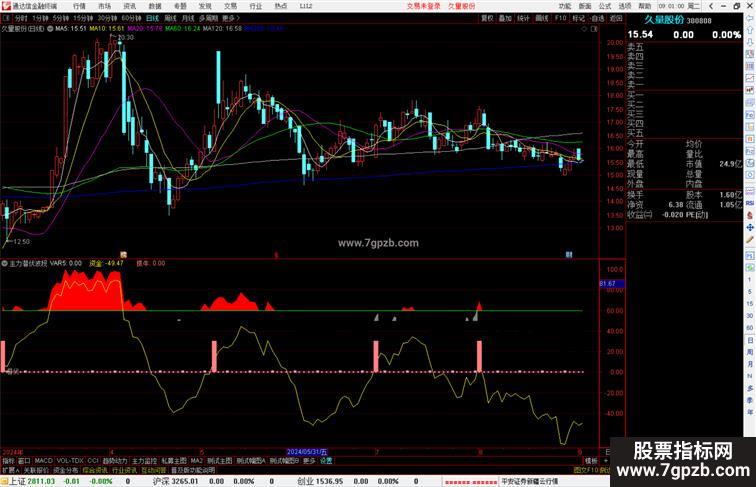Select the 周线 weekly period
The height and width of the screenshot is (487, 756).
click(x=170, y=18)
